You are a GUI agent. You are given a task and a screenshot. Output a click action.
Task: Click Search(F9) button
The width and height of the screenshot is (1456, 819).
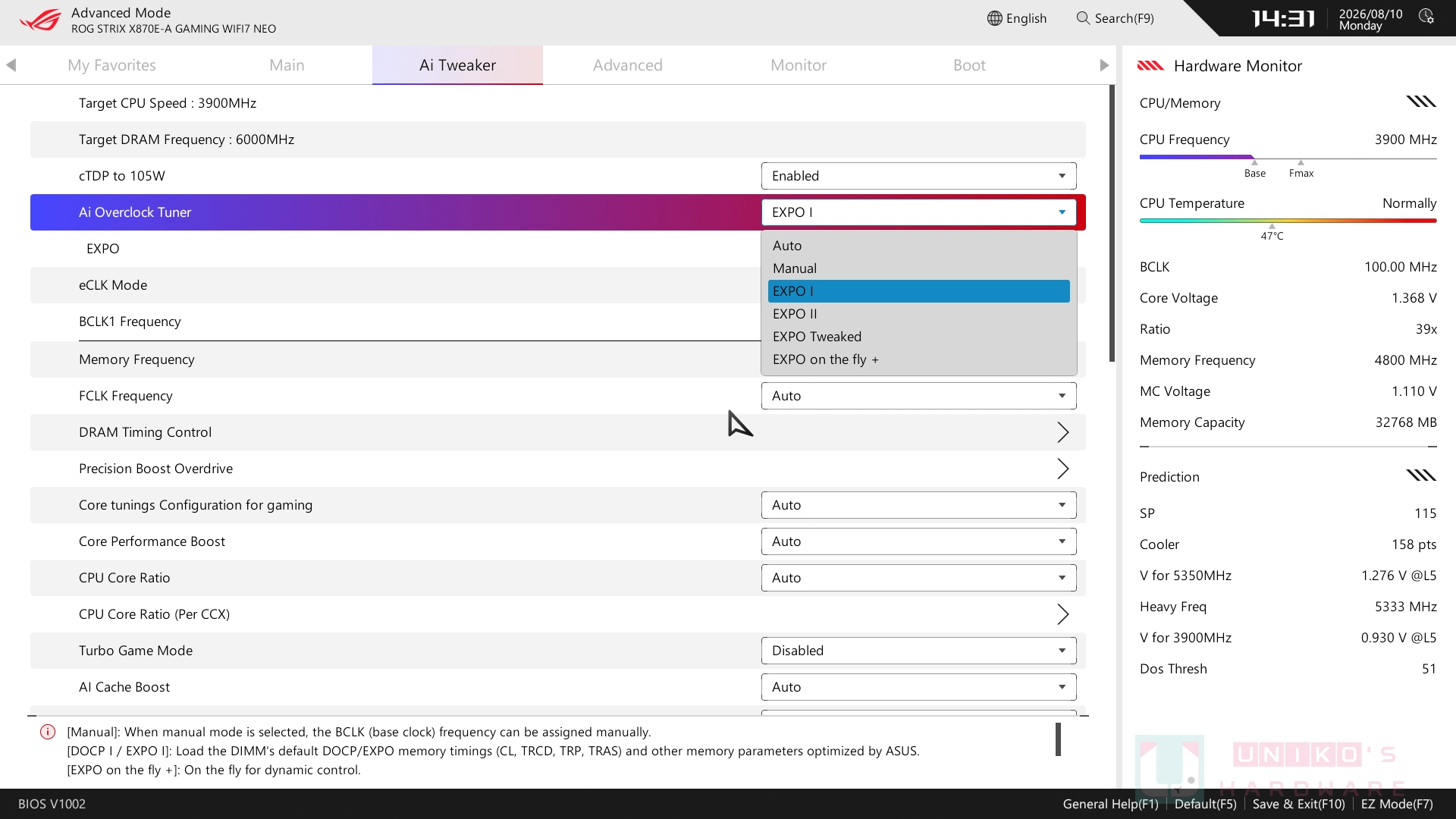(1116, 18)
